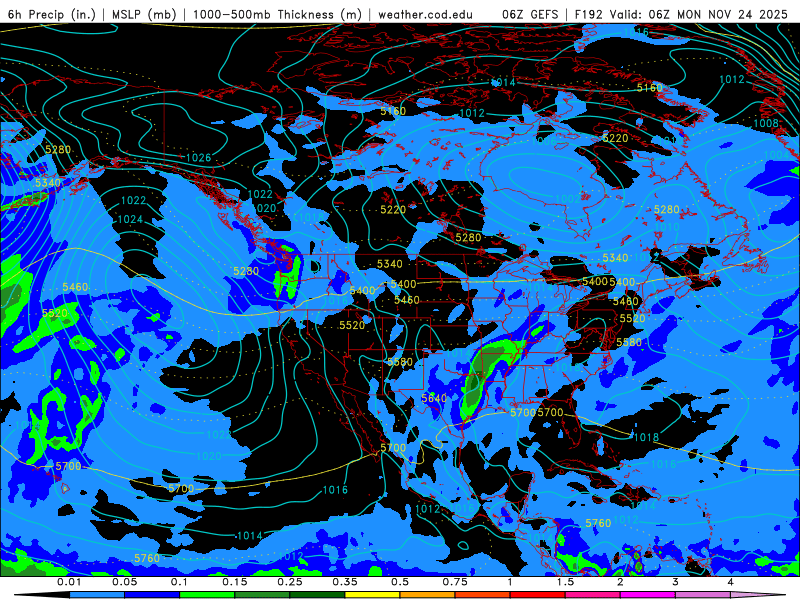This screenshot has height=600, width=800.
Task: Select the red 1–1.5 legend swatch
Action: tap(538, 595)
